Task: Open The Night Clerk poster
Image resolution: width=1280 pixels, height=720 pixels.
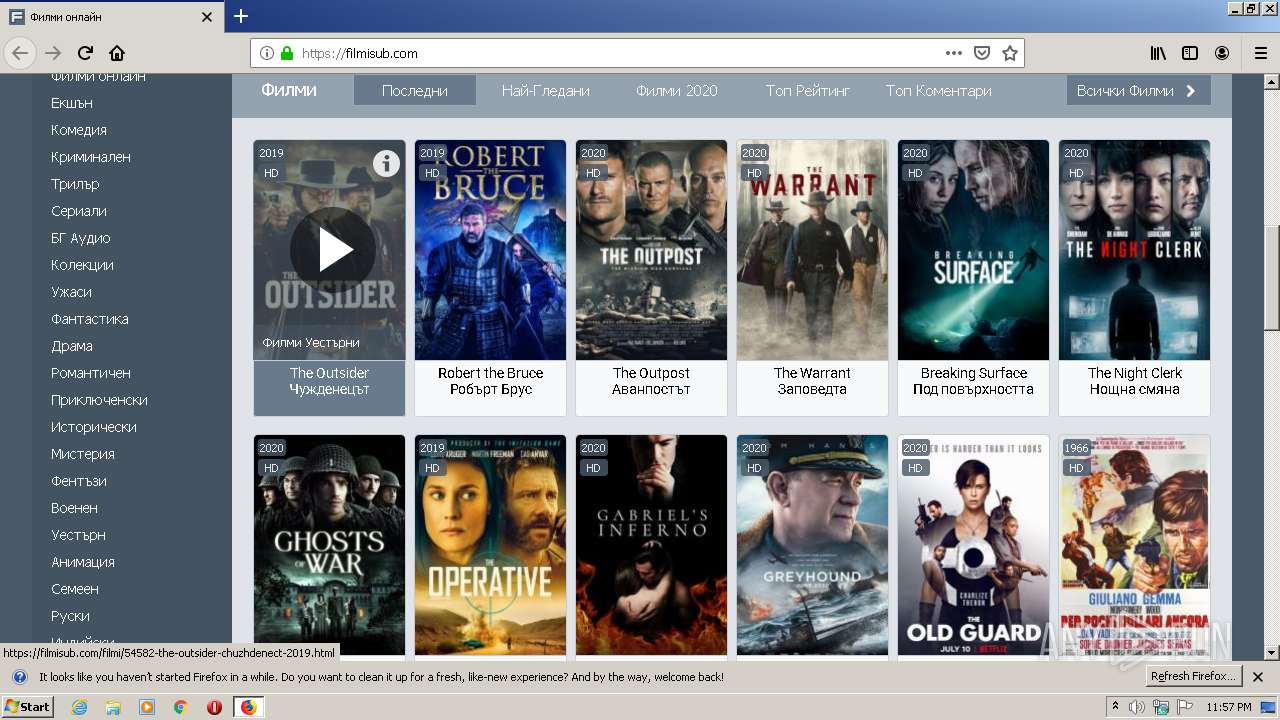Action: pos(1135,250)
